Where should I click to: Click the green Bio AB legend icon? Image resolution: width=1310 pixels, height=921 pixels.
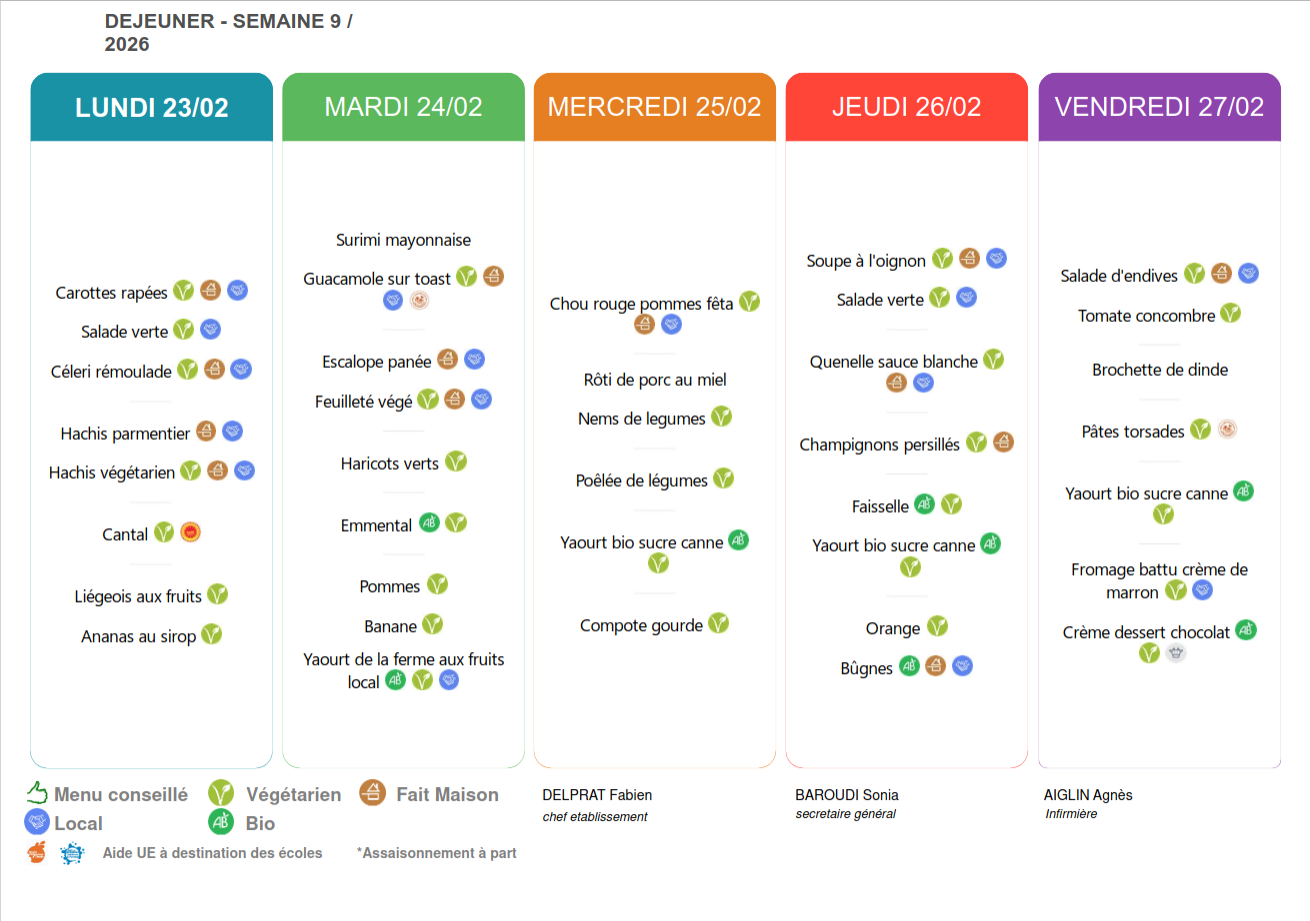[221, 823]
